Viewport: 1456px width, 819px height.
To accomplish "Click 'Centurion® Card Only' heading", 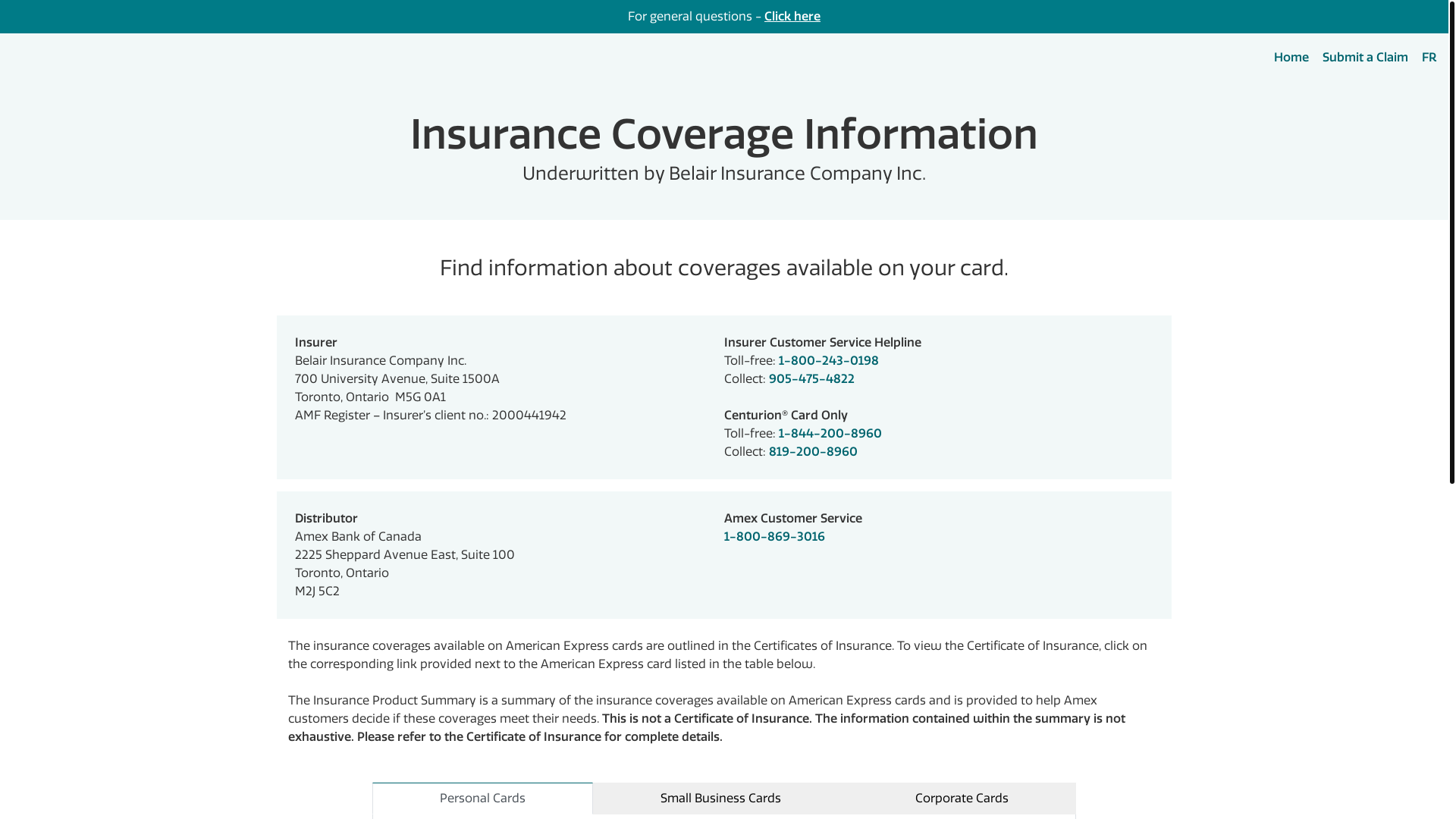I will tap(786, 415).
